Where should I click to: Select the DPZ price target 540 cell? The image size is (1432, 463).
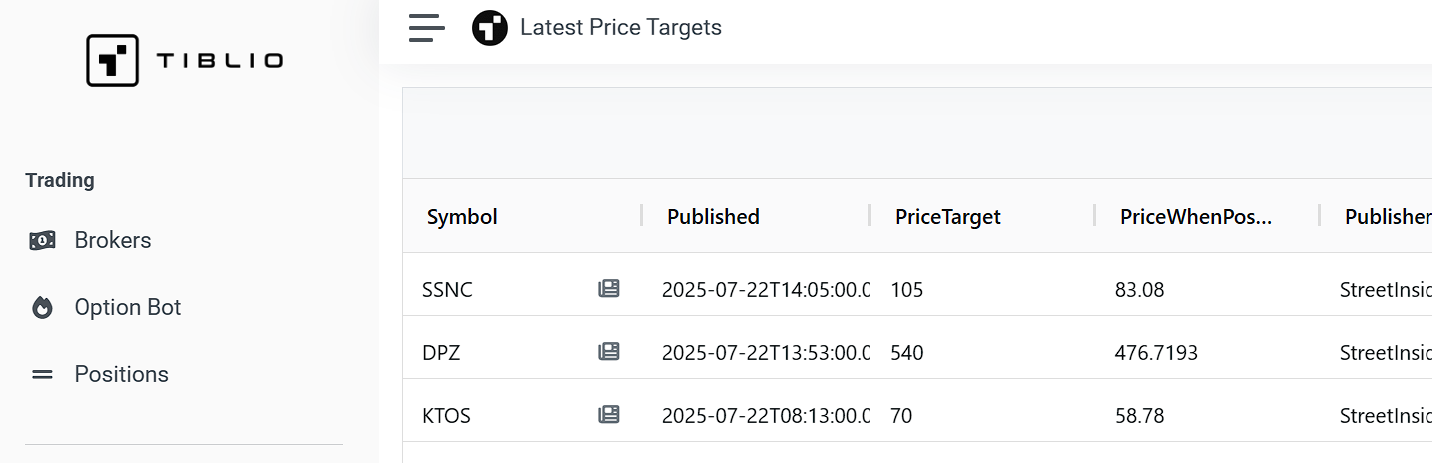[907, 353]
